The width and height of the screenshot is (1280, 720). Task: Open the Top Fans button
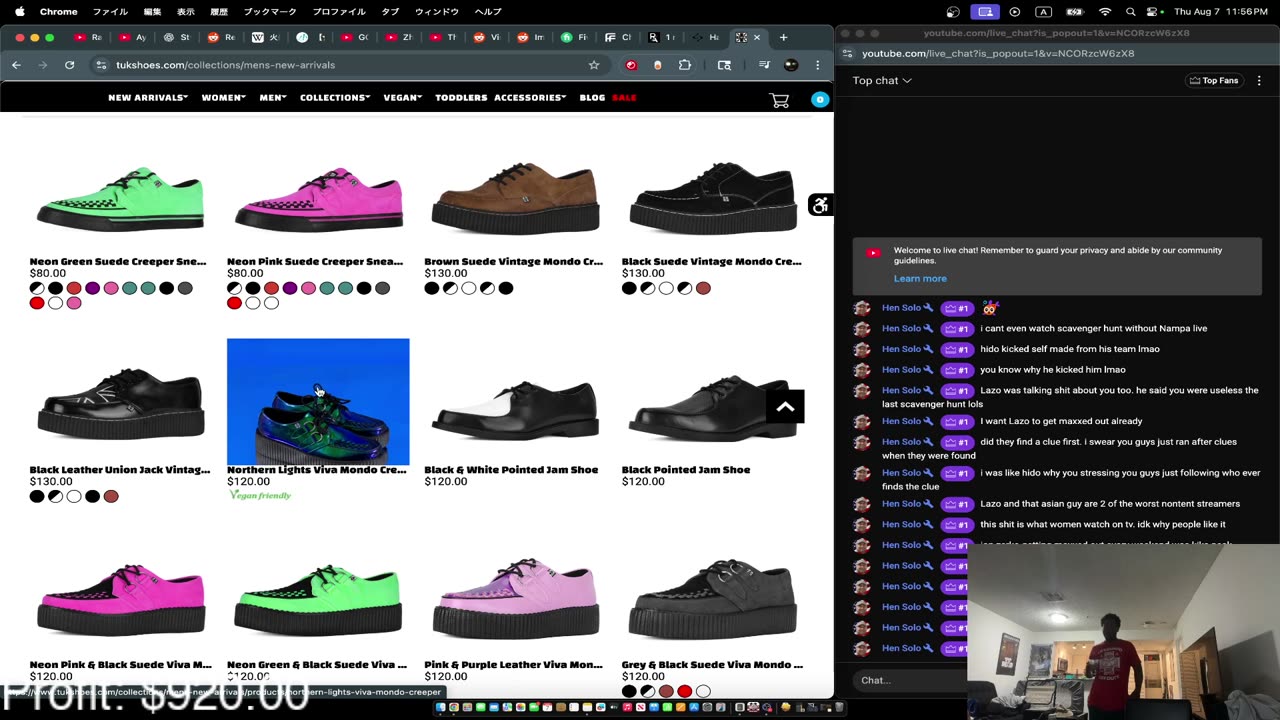[1214, 80]
